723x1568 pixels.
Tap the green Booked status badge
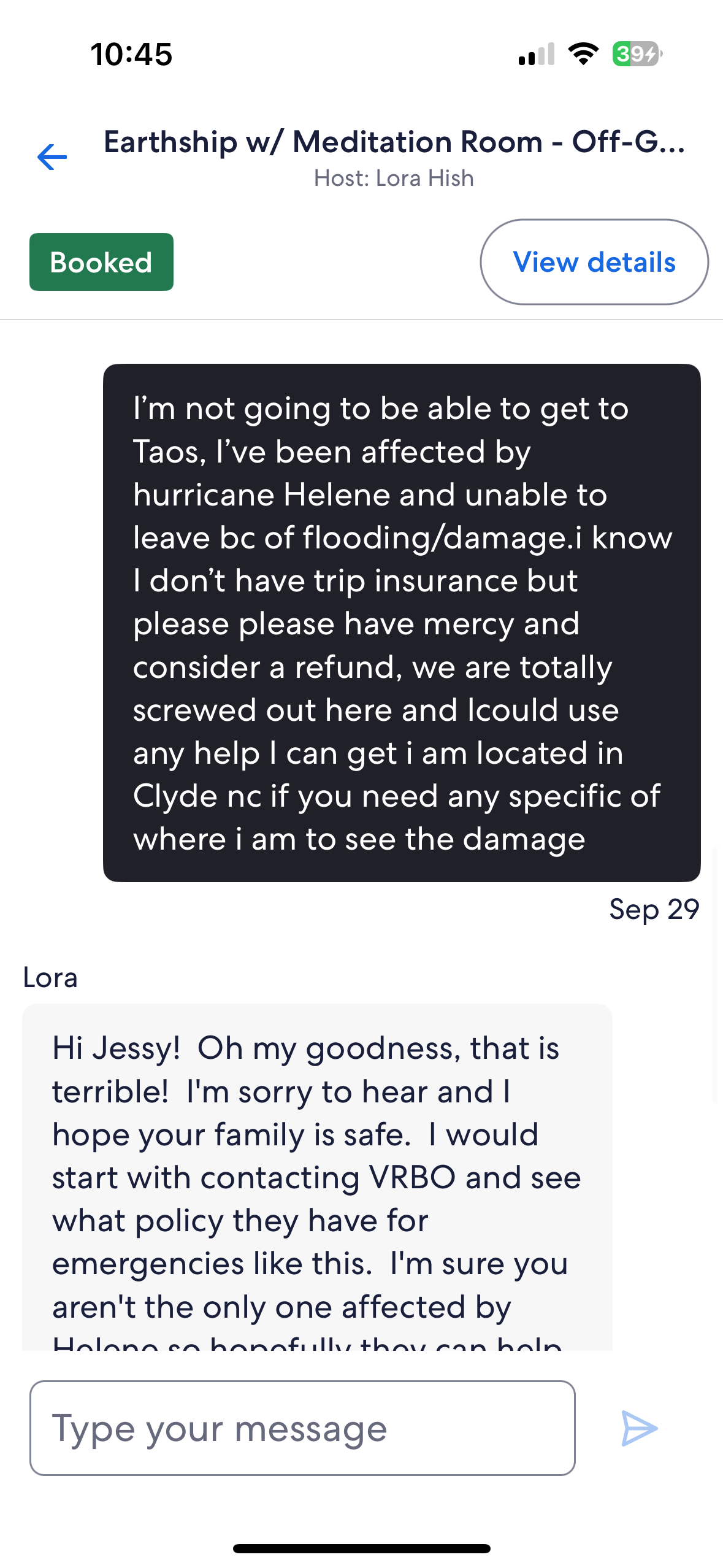coord(101,262)
